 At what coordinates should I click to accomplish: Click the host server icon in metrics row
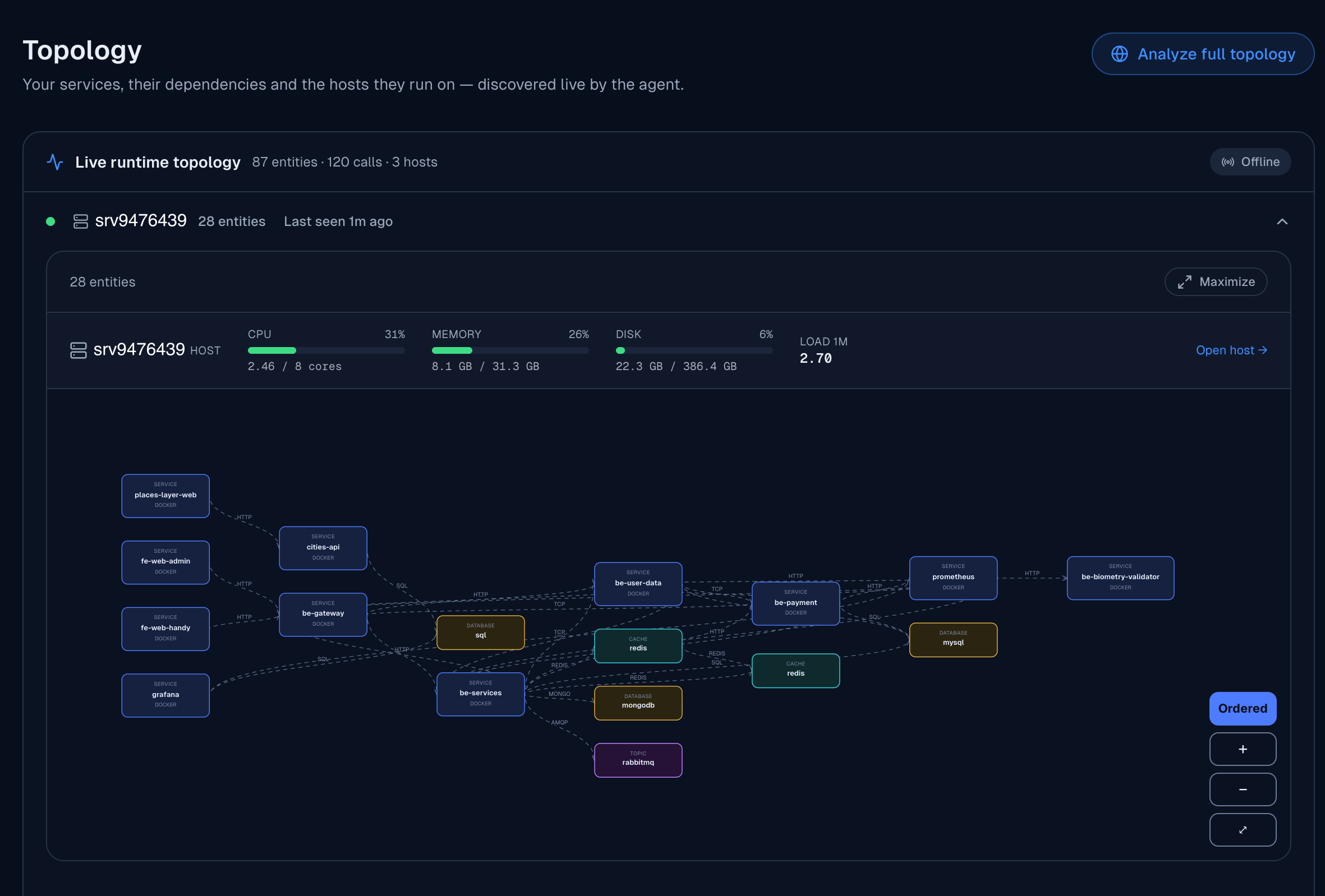pos(78,350)
